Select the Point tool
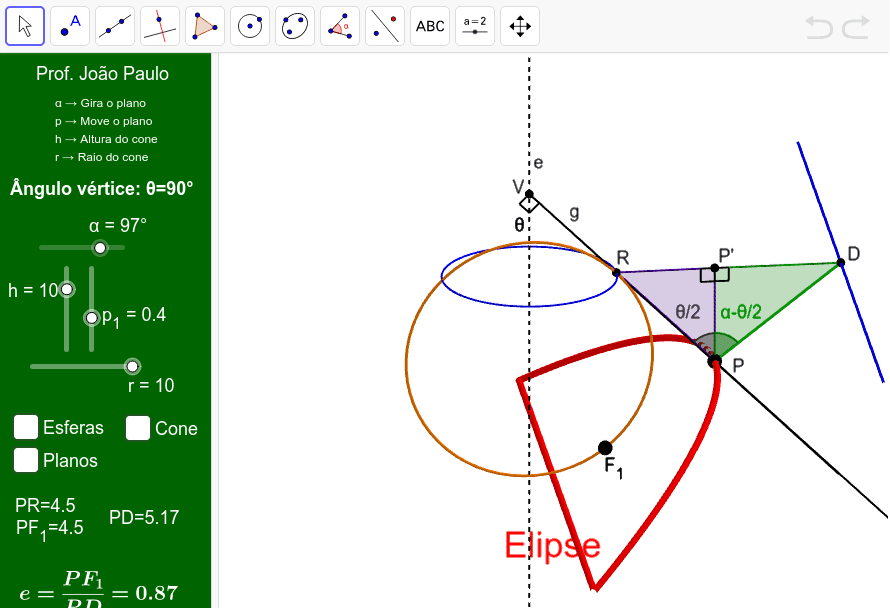This screenshot has width=890, height=610. pyautogui.click(x=70, y=26)
